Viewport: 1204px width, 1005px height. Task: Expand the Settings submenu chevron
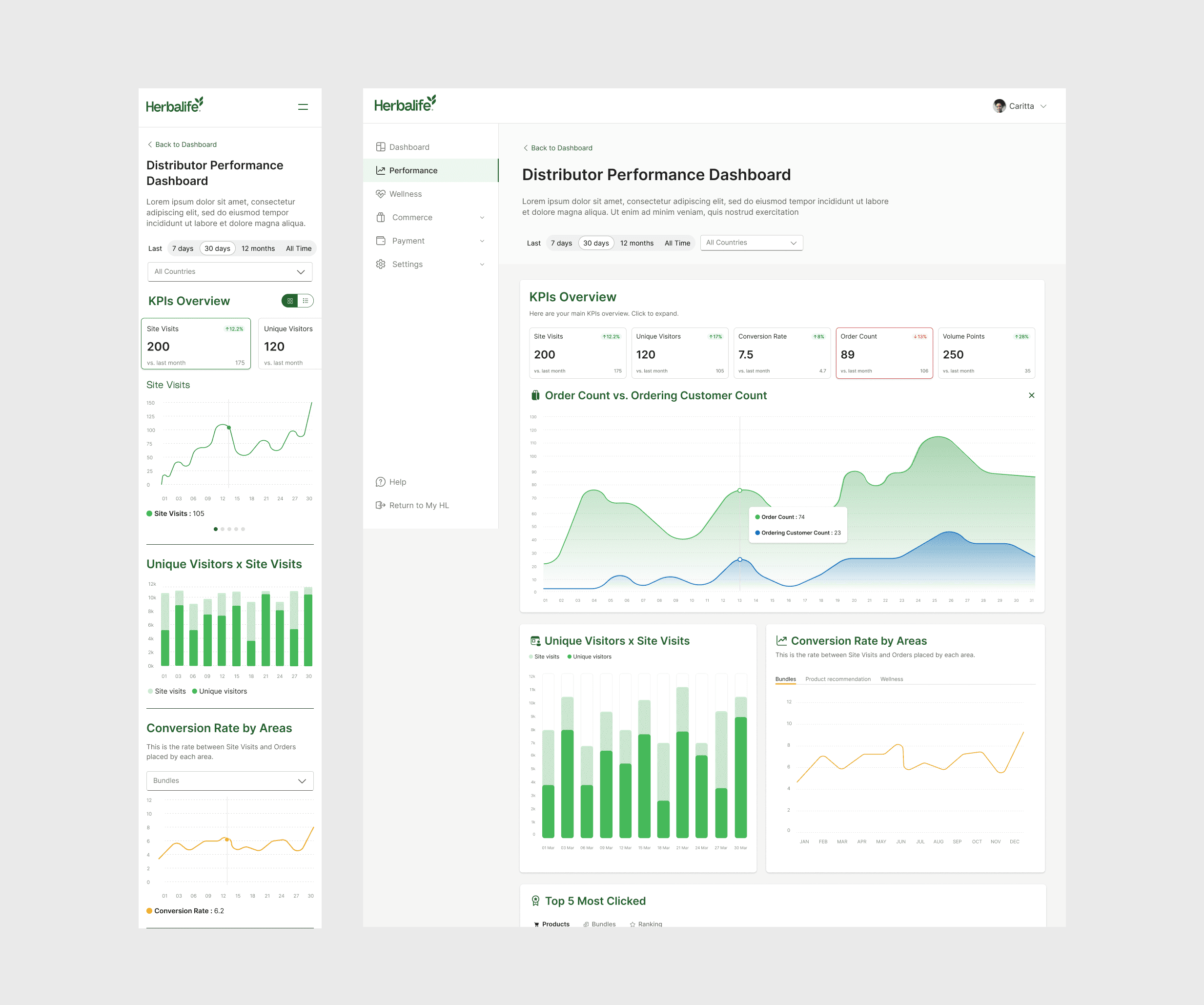[482, 264]
